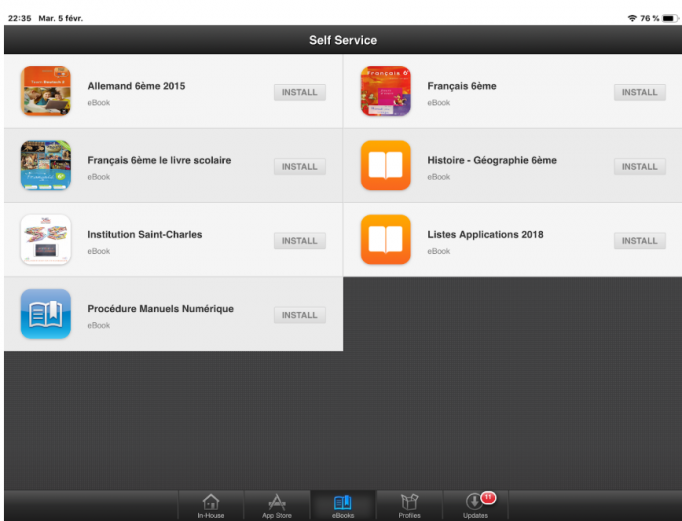Select the Allemand 6ème 2015 title text
The height and width of the screenshot is (521, 682).
[136, 86]
